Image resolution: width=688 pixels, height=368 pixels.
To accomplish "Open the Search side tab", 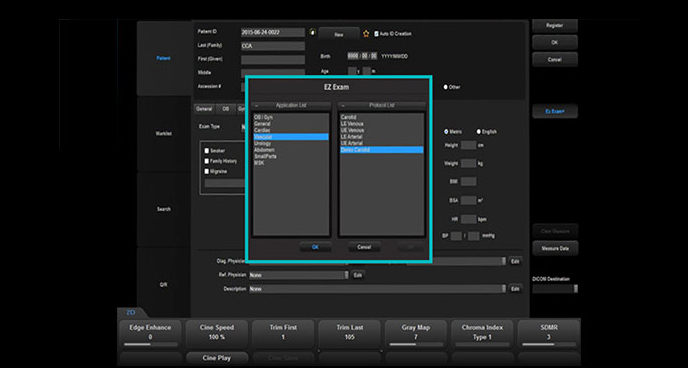I will click(164, 209).
